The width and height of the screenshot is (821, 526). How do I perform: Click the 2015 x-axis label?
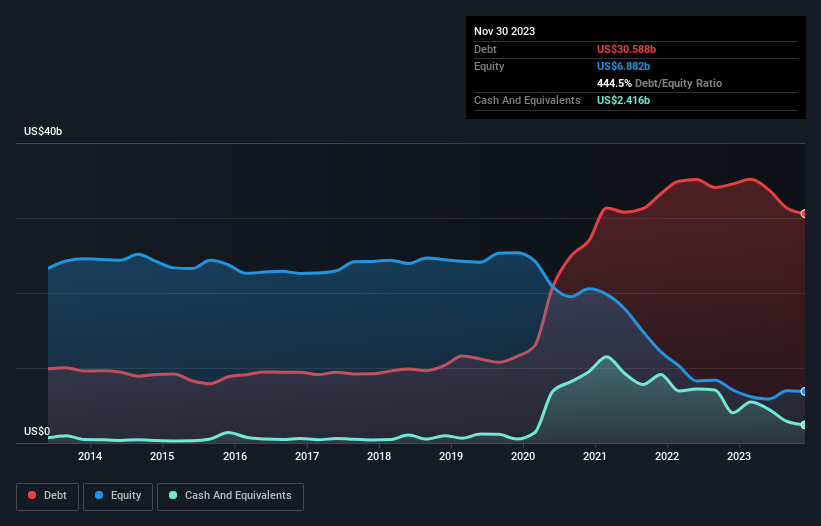(162, 456)
